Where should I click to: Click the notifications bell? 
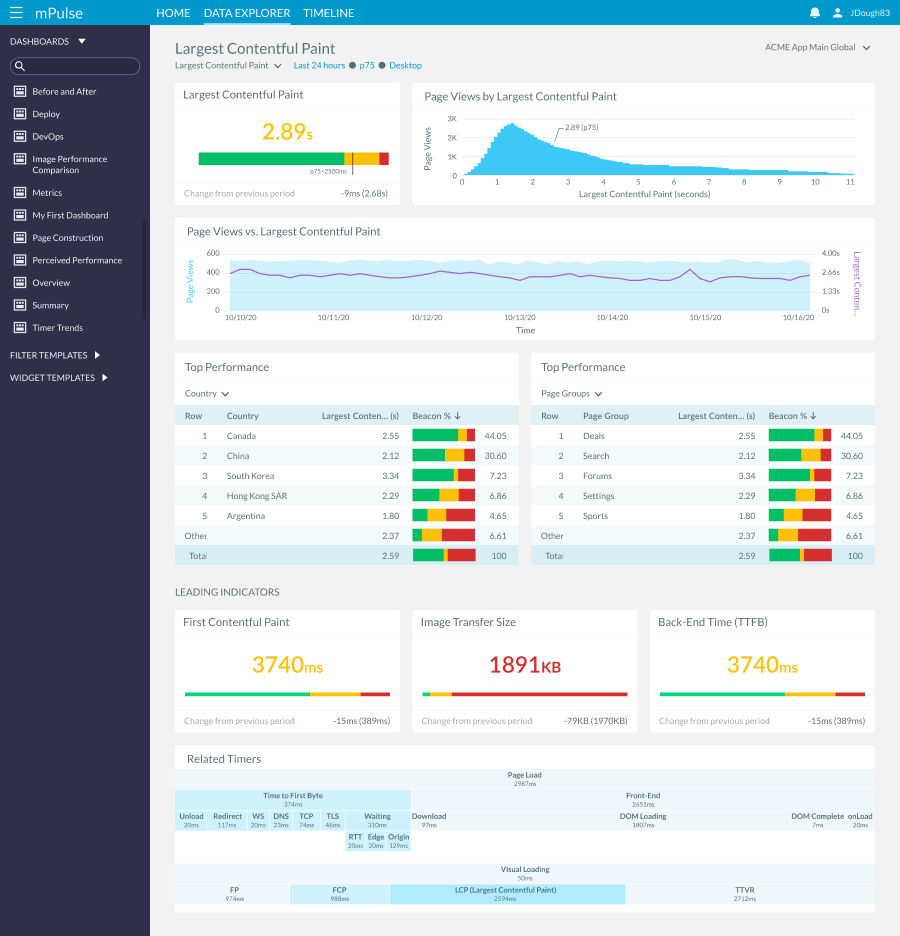tap(813, 12)
